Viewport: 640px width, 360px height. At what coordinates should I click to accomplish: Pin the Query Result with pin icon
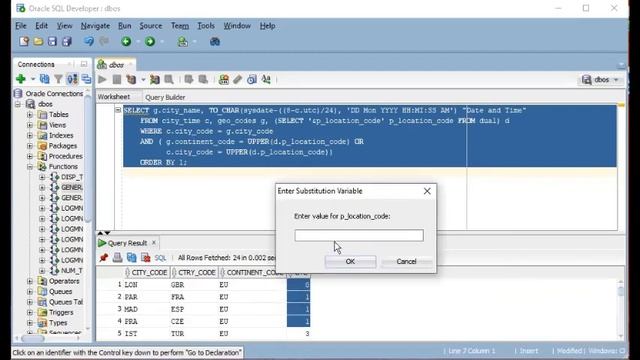coord(104,258)
